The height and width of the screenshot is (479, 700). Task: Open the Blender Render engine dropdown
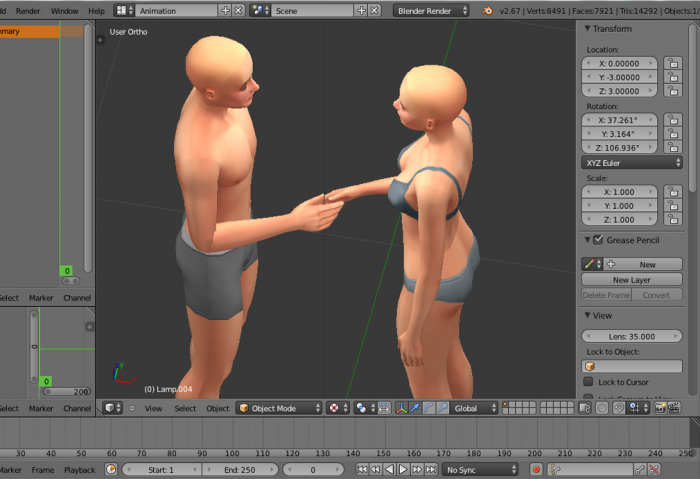(431, 10)
